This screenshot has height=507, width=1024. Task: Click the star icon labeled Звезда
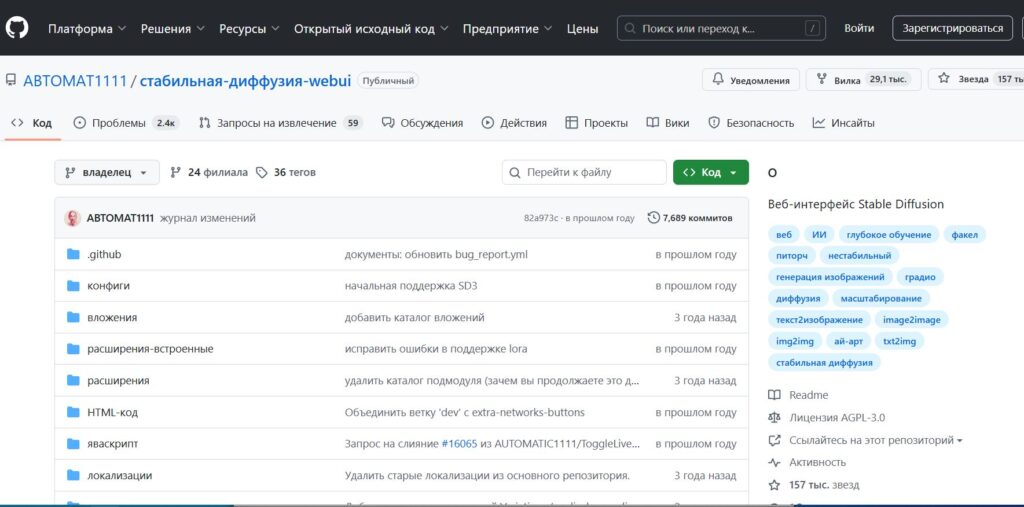pyautogui.click(x=943, y=80)
